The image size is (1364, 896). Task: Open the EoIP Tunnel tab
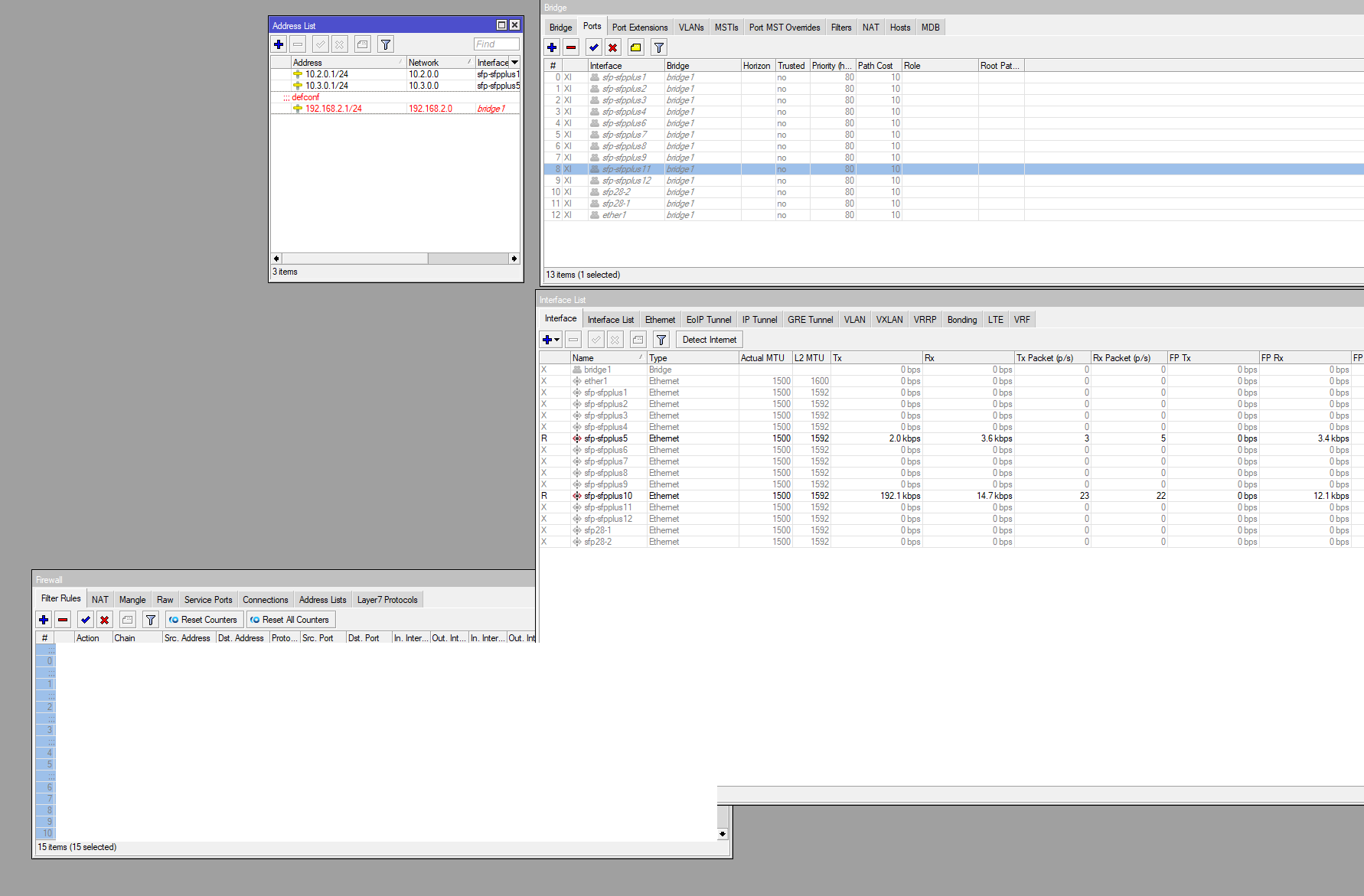tap(709, 320)
